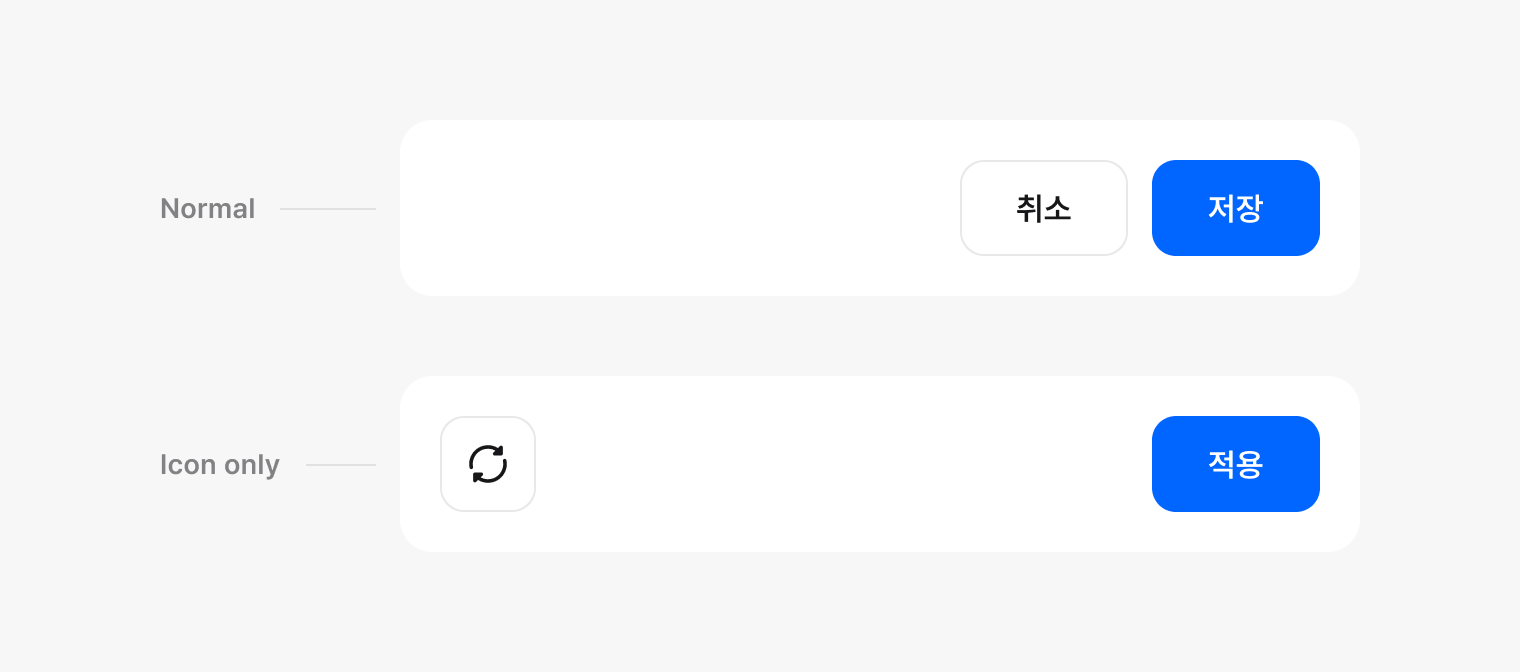Click the 취소 cancel button
This screenshot has height=672, width=1520.
point(1043,208)
